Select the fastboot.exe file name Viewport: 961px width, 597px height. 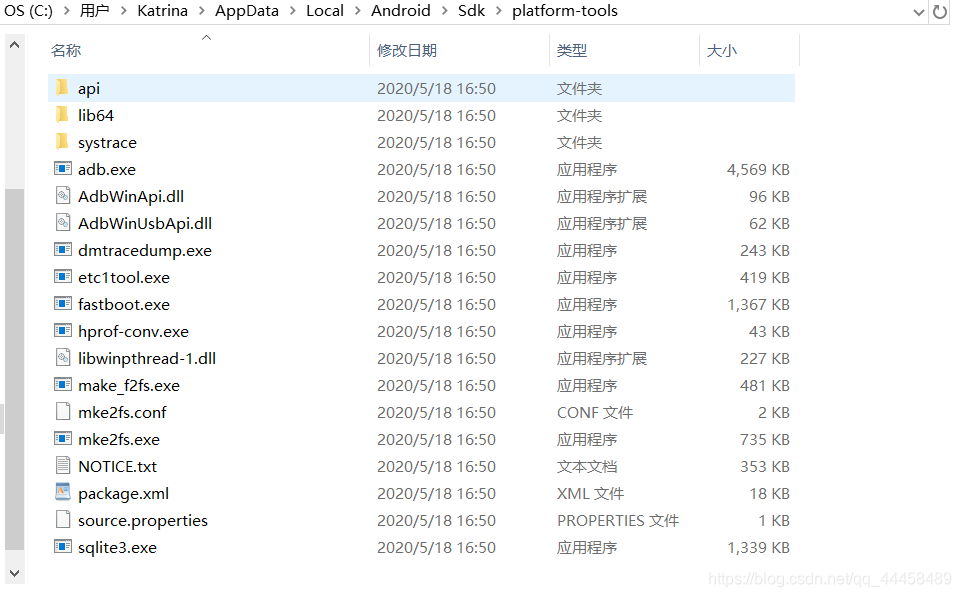click(x=124, y=304)
